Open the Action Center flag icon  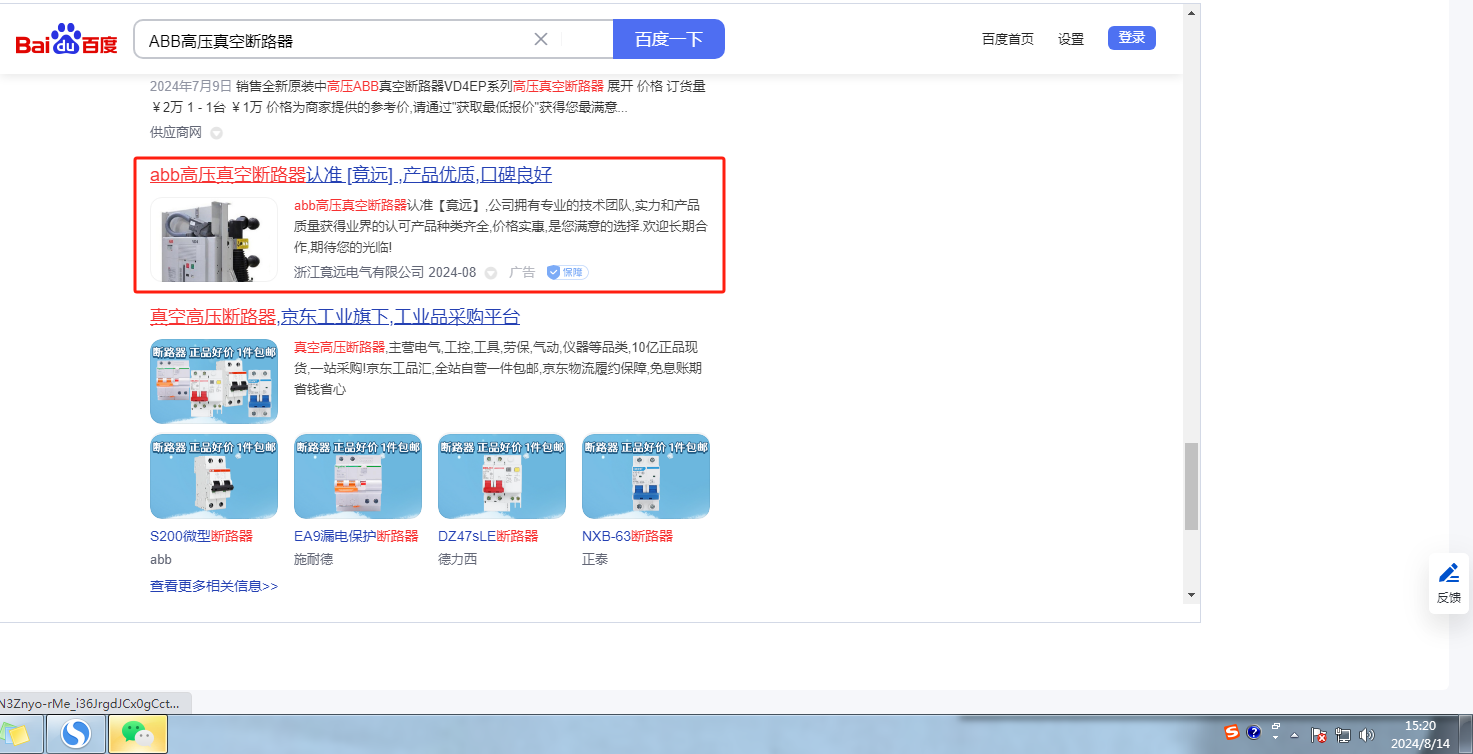tap(1319, 735)
